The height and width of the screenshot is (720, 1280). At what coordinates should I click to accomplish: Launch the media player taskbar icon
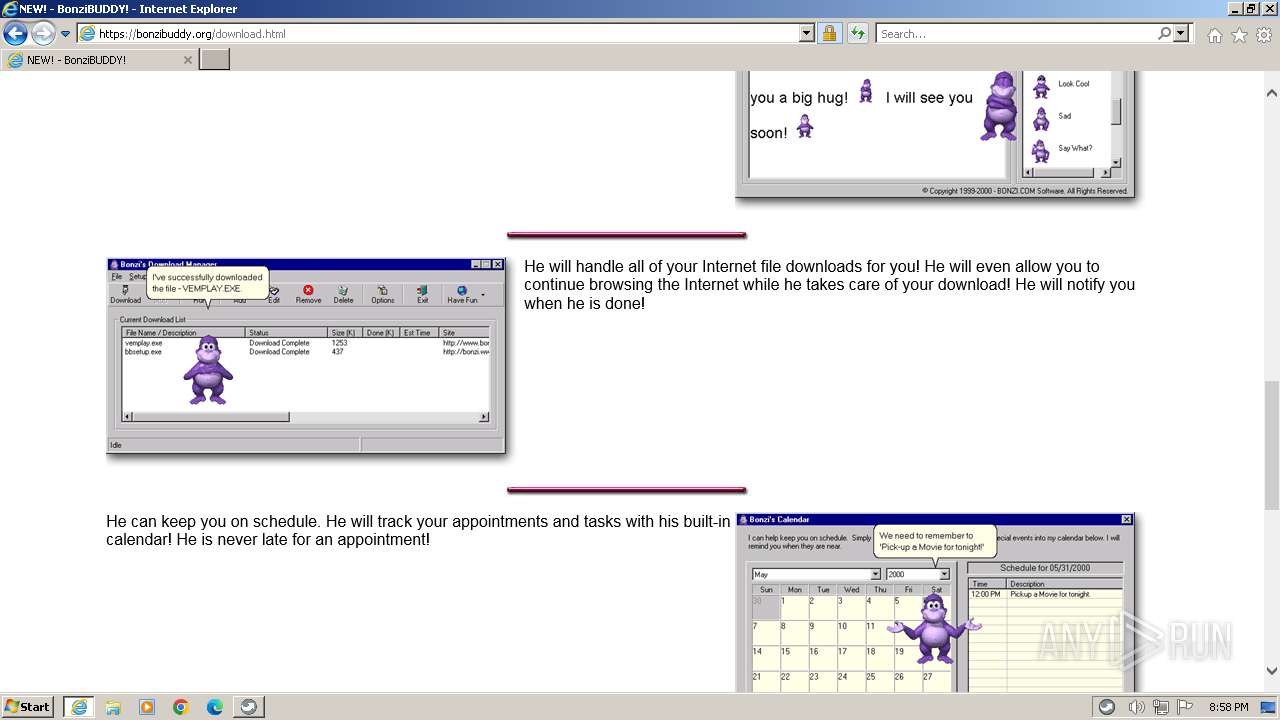point(147,707)
